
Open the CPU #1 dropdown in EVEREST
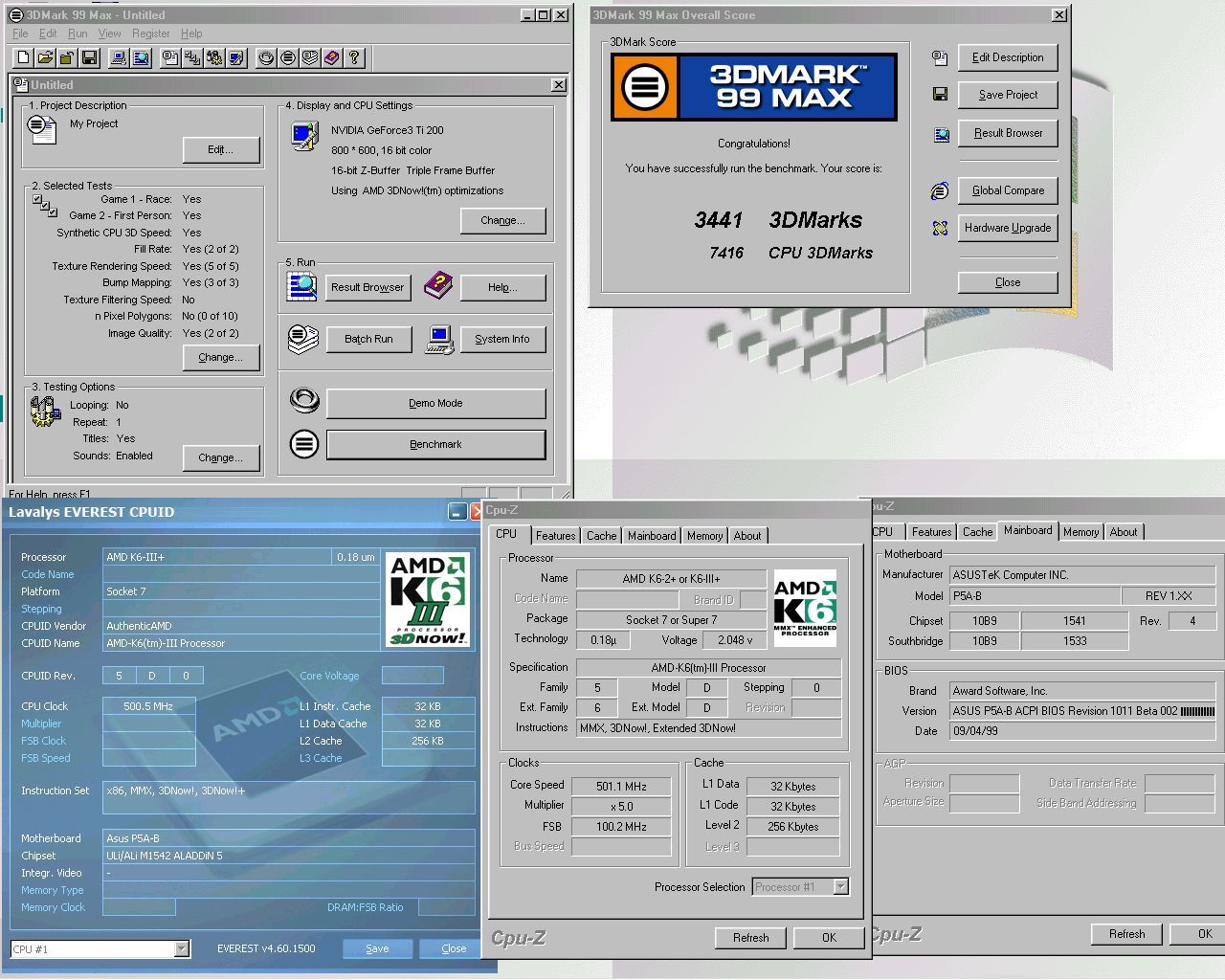pos(181,948)
